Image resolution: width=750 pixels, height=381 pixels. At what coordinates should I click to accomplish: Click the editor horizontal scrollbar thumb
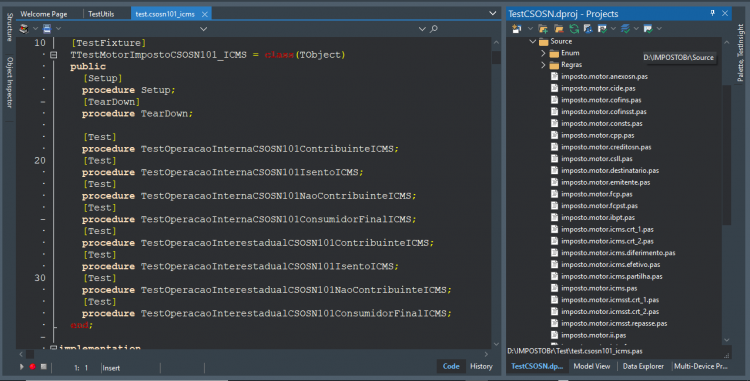30,354
